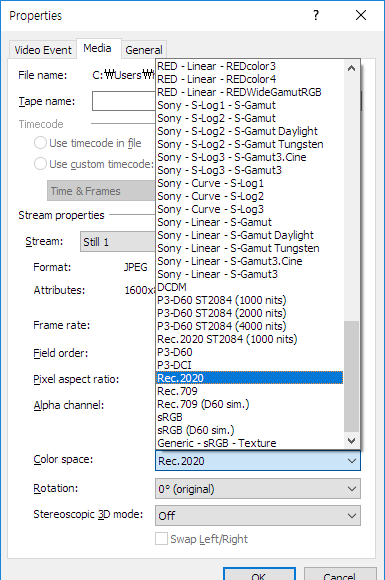Click inside the Tape name field
Image resolution: width=385 pixels, height=580 pixels.
(124, 101)
